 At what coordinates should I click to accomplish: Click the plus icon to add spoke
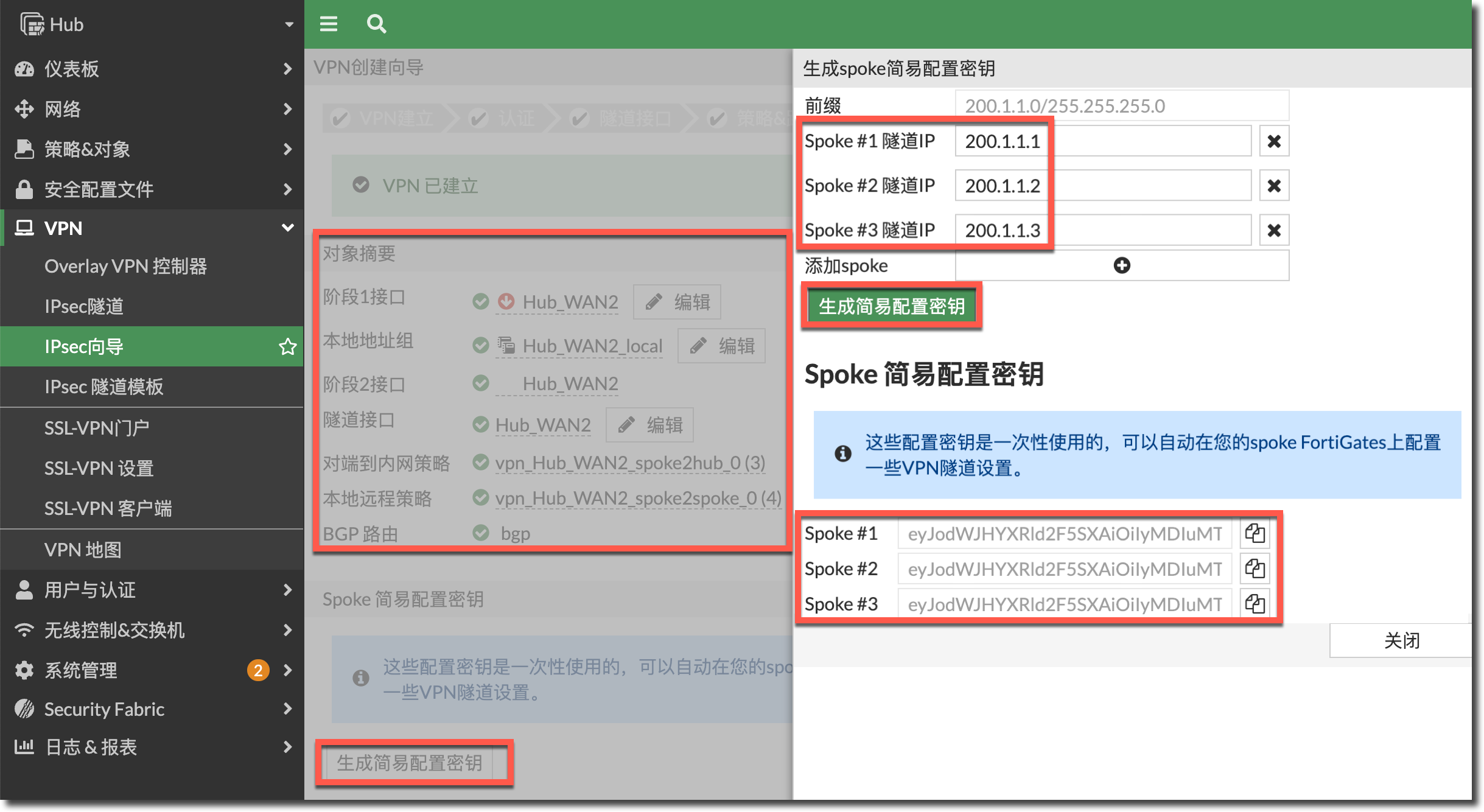point(1121,265)
